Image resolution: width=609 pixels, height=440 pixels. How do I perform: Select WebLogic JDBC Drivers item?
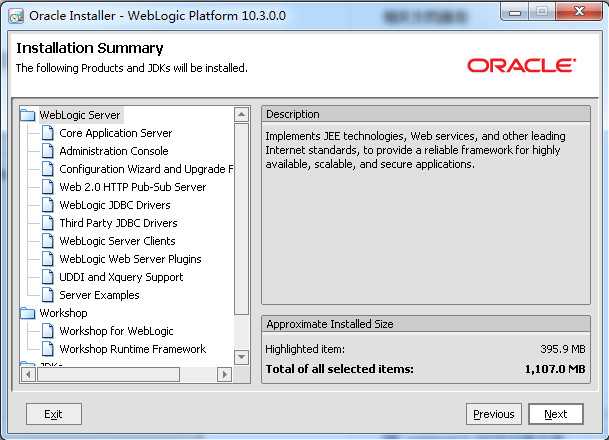115,205
